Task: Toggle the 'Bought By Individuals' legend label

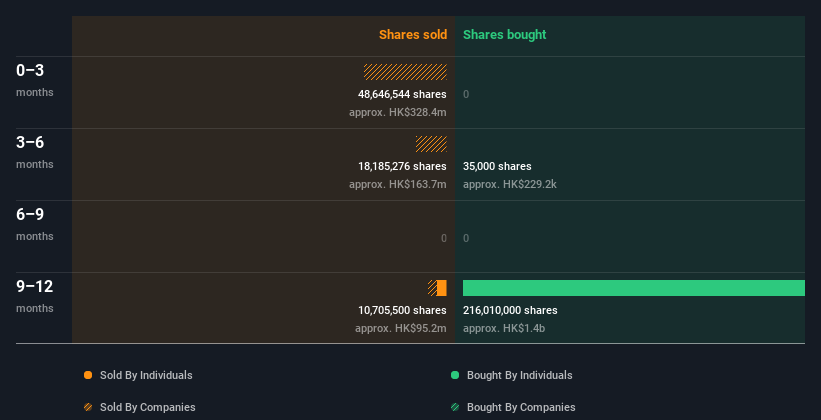Action: click(x=519, y=375)
